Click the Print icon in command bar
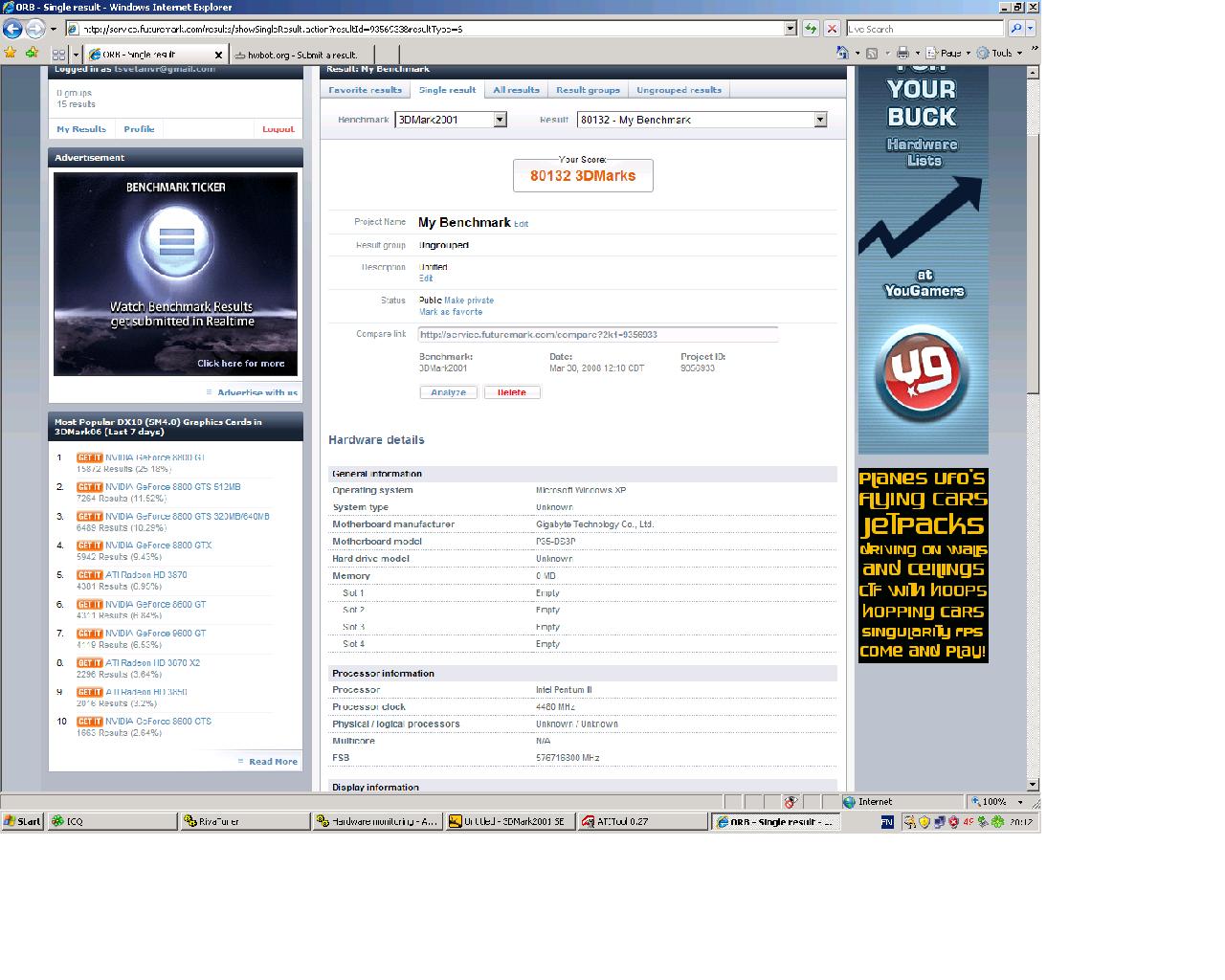This screenshot has height=980, width=1225. click(902, 54)
